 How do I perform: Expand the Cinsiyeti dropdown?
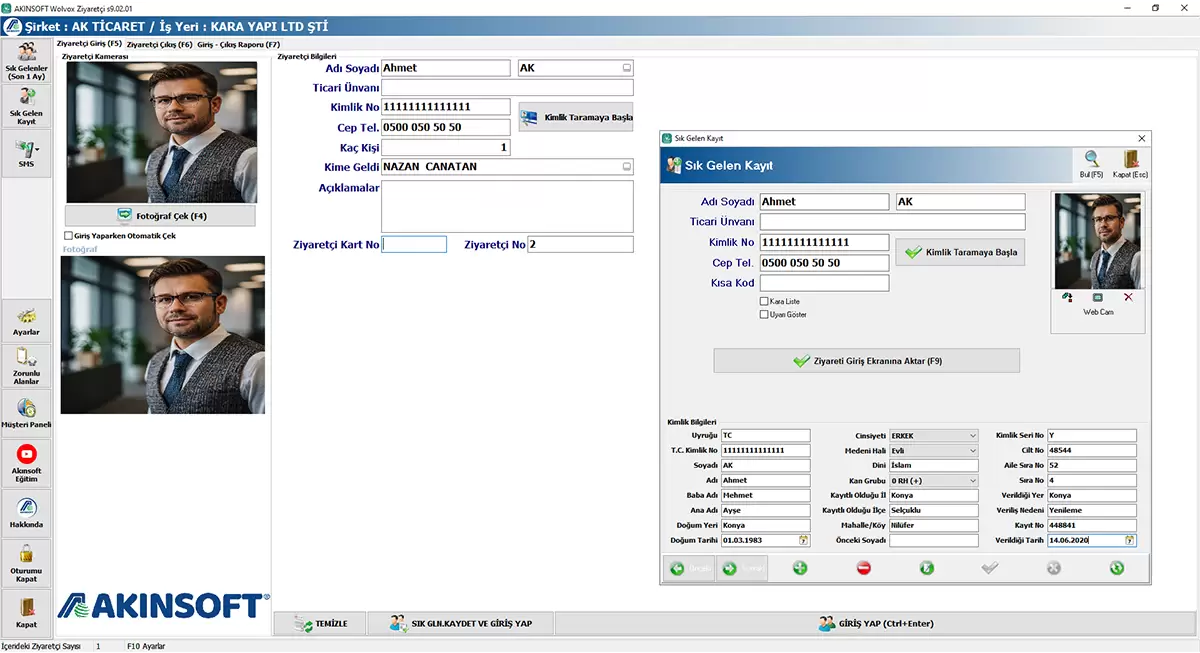[x=973, y=436]
